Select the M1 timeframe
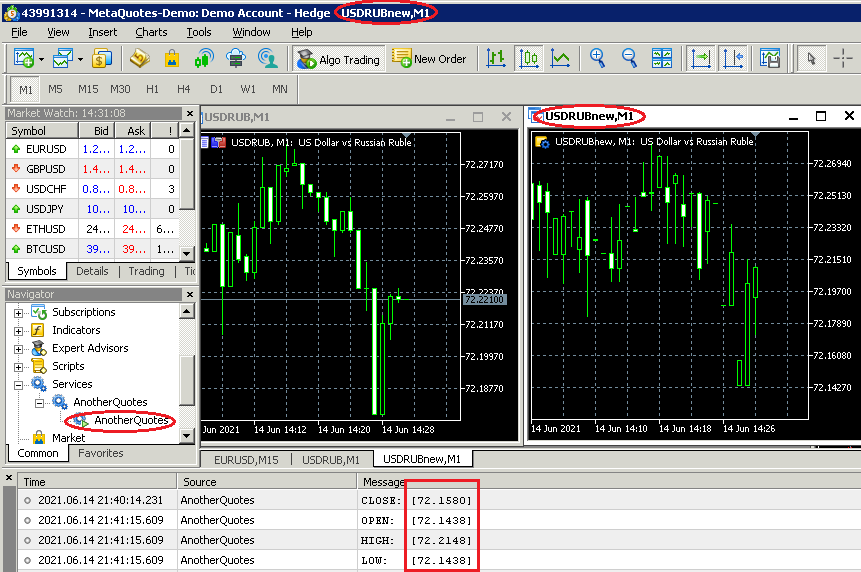This screenshot has height=572, width=861. pyautogui.click(x=25, y=89)
